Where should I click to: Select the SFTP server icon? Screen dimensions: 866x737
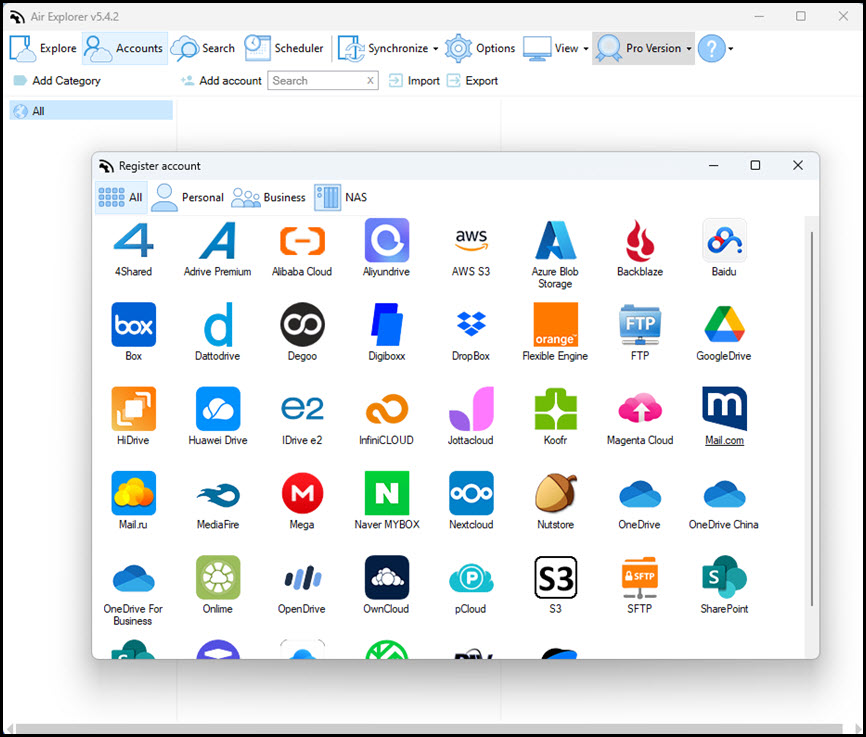click(x=640, y=577)
